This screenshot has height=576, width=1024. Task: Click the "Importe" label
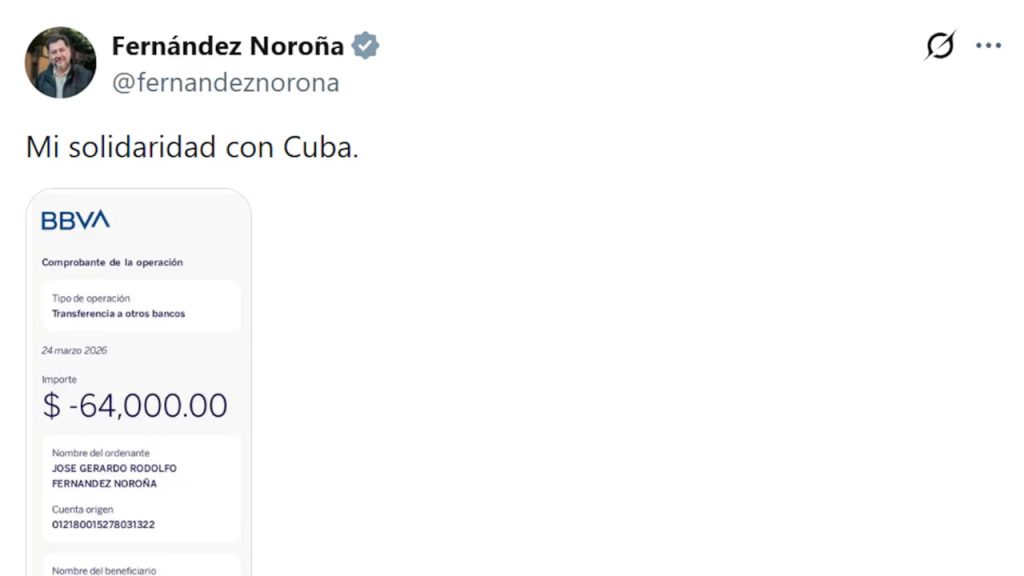pos(59,380)
